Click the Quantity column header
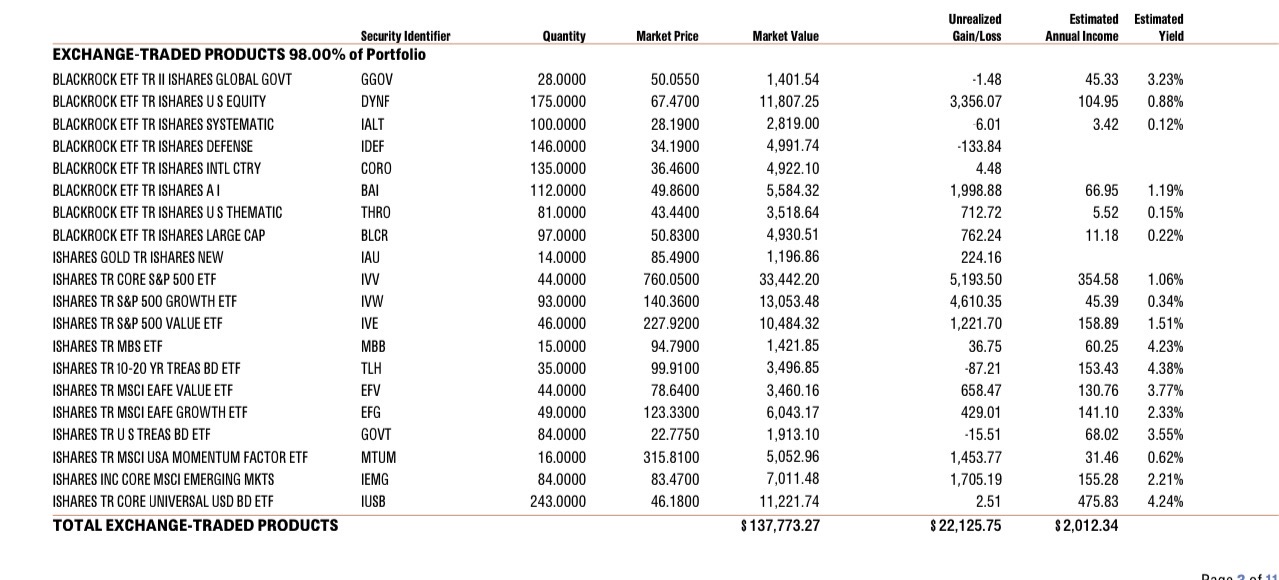 pyautogui.click(x=563, y=36)
